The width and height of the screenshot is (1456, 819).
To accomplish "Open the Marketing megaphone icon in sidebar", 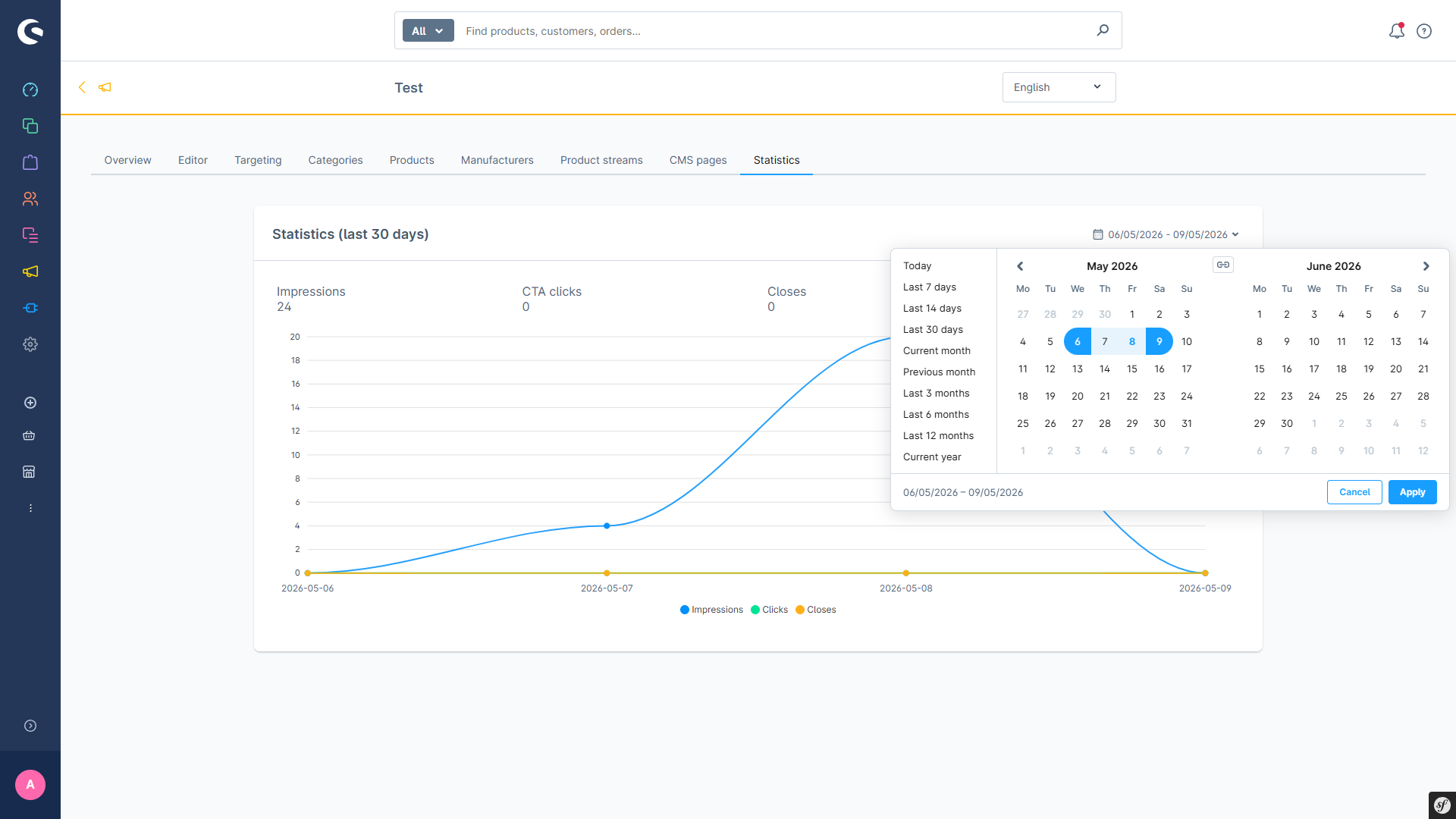I will point(30,271).
